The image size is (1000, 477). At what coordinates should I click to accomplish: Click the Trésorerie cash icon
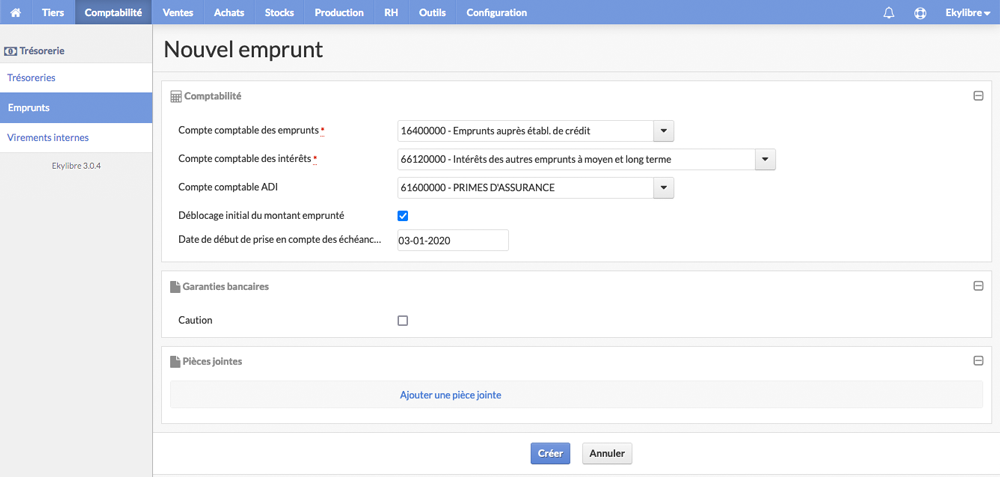[10, 50]
